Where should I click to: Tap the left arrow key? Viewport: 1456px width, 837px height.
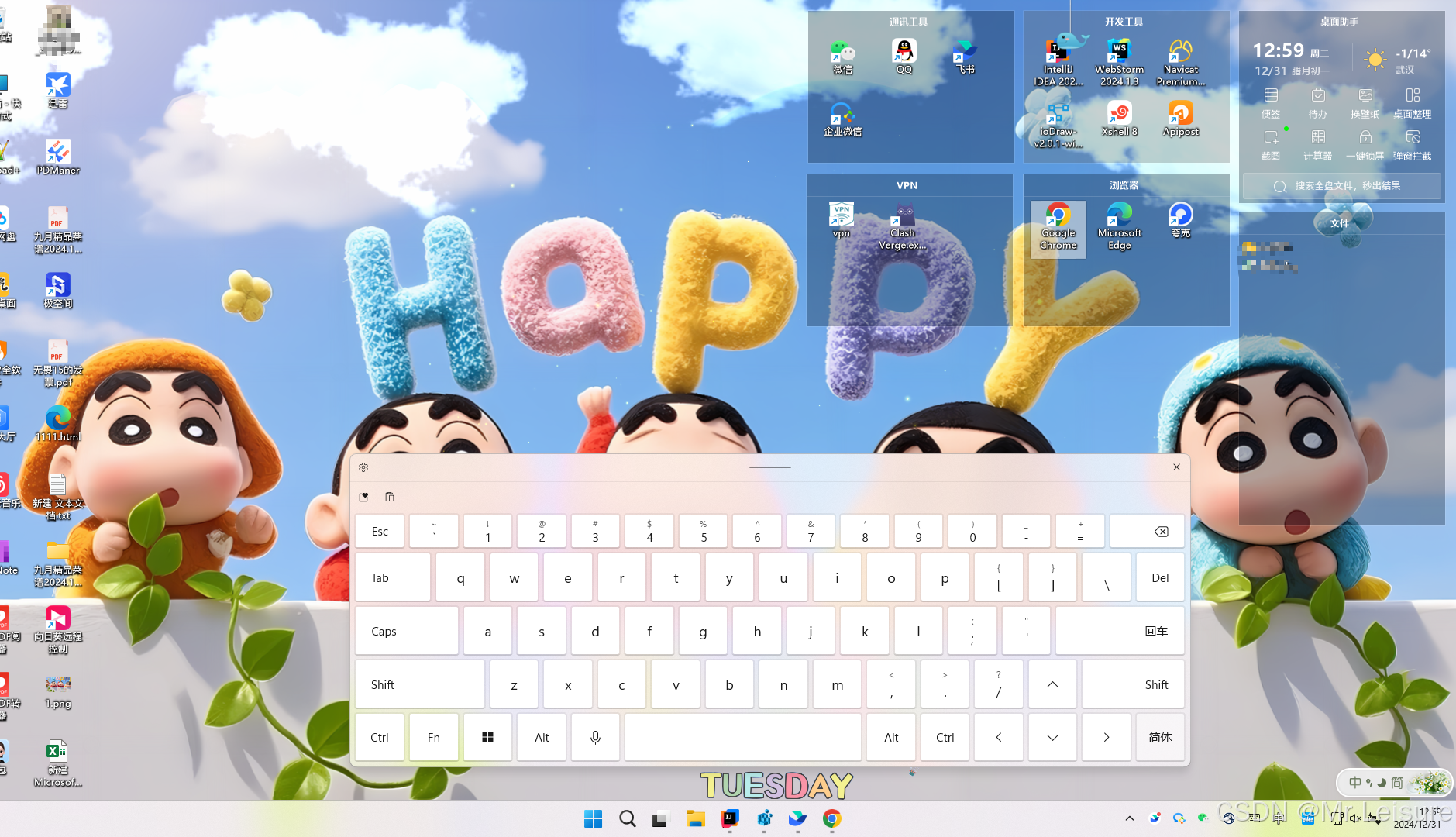tap(998, 737)
